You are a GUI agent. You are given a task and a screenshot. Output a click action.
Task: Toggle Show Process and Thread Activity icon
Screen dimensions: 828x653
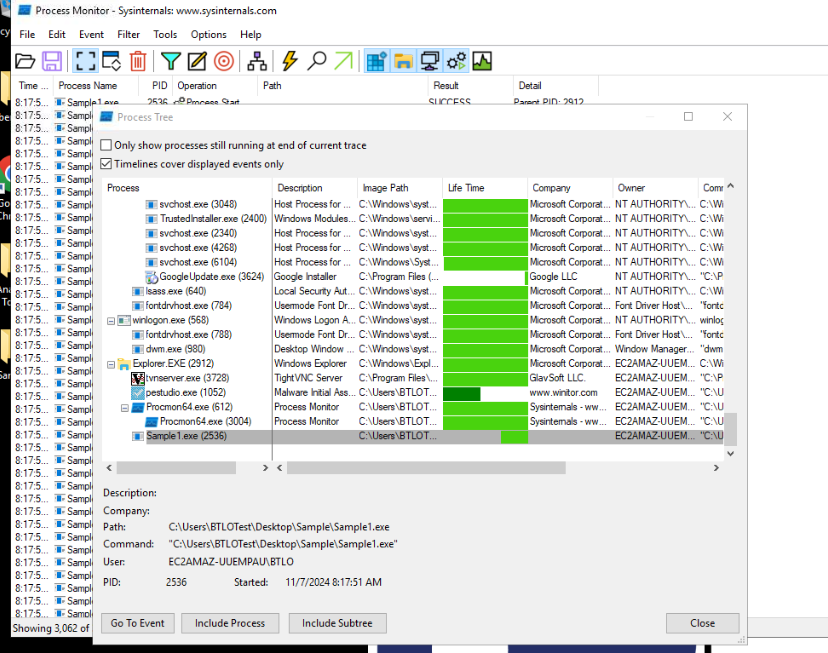(456, 61)
